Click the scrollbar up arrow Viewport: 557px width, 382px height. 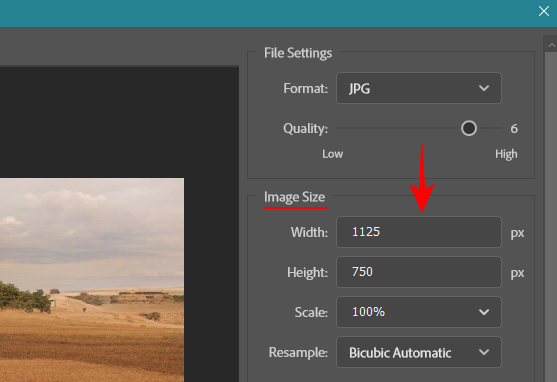click(x=551, y=45)
